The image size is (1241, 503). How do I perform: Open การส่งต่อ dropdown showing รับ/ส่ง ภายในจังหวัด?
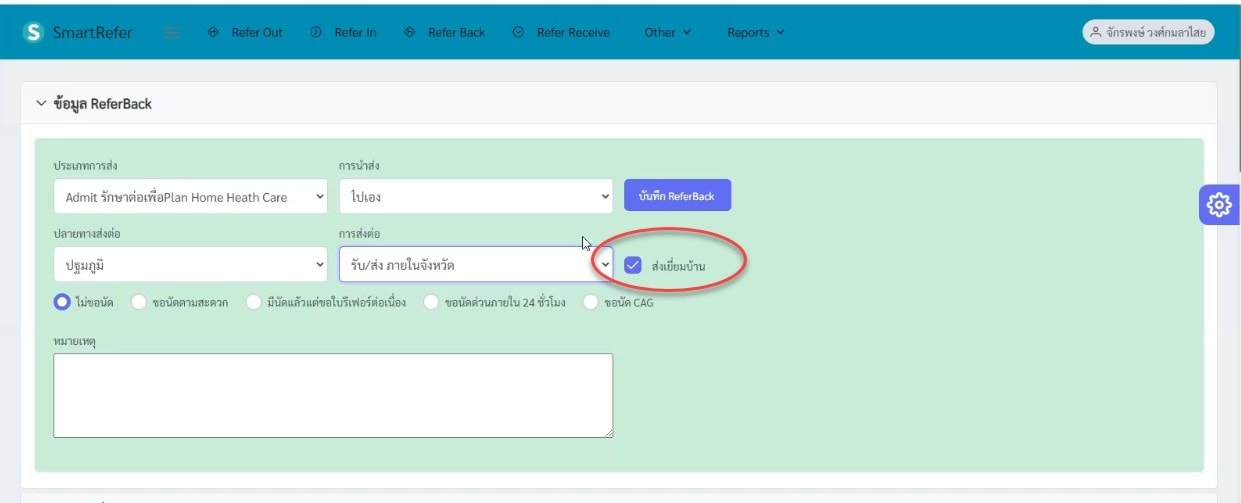click(x=476, y=265)
